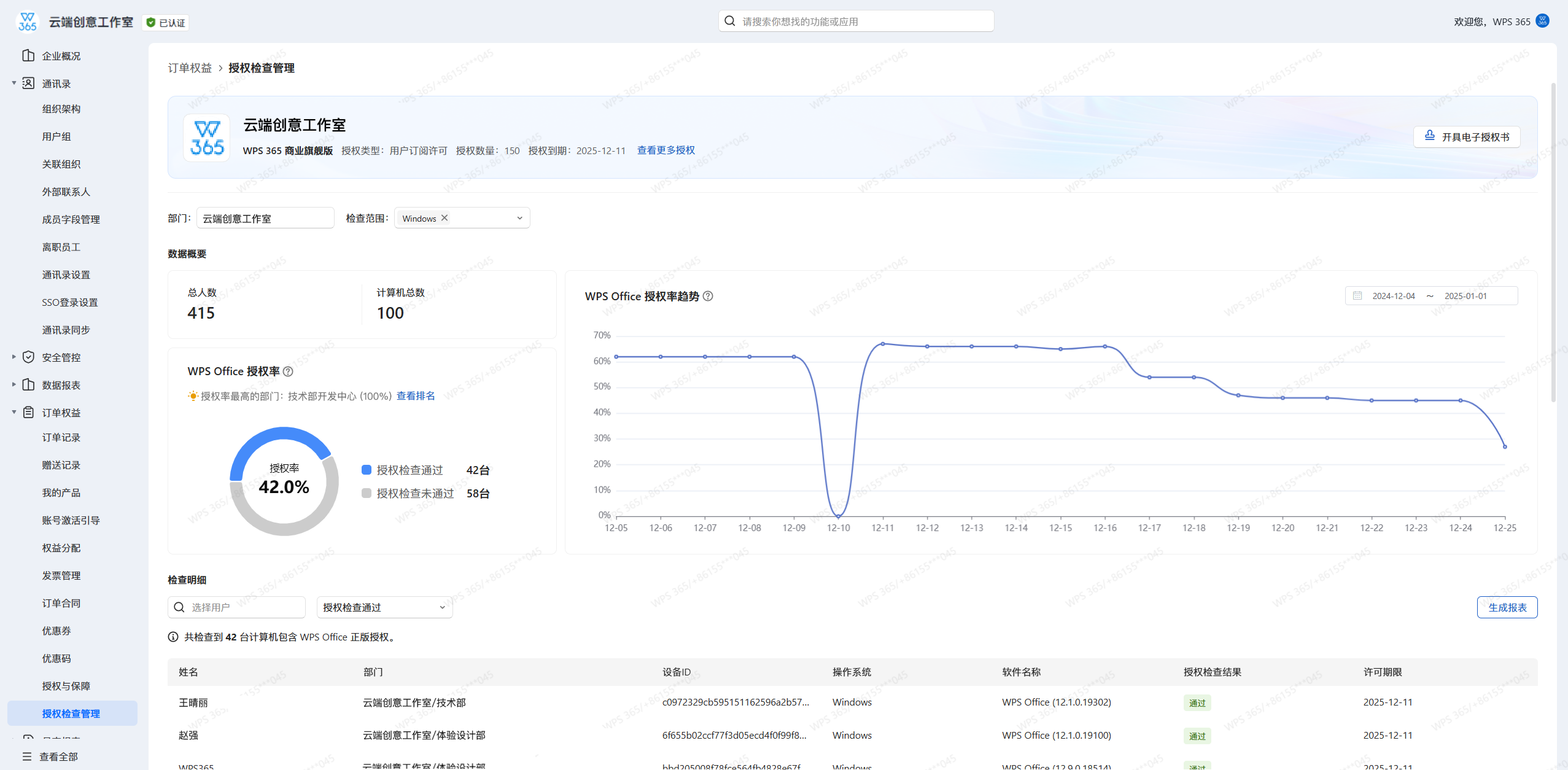
Task: Click the 部门 input field
Action: point(265,218)
